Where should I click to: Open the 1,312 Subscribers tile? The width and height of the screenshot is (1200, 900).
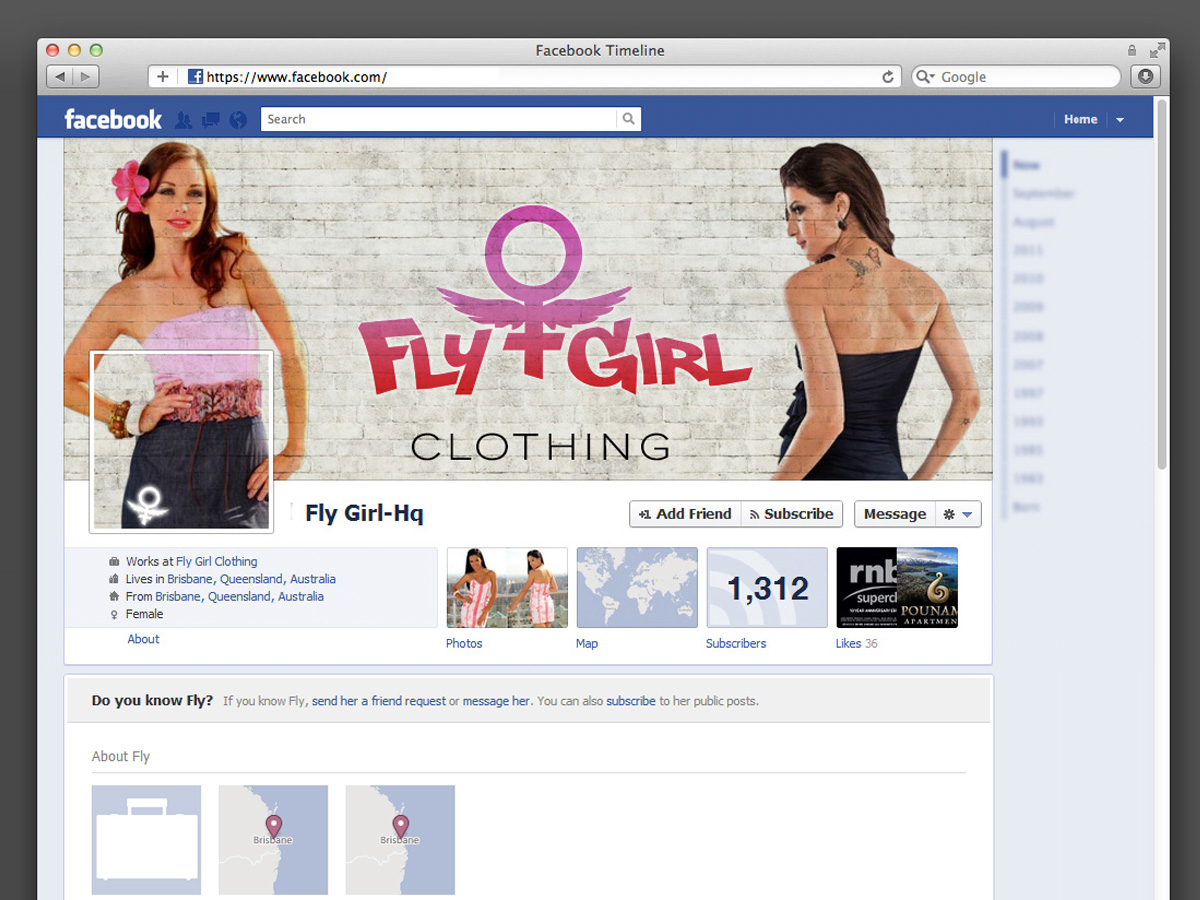pos(767,588)
